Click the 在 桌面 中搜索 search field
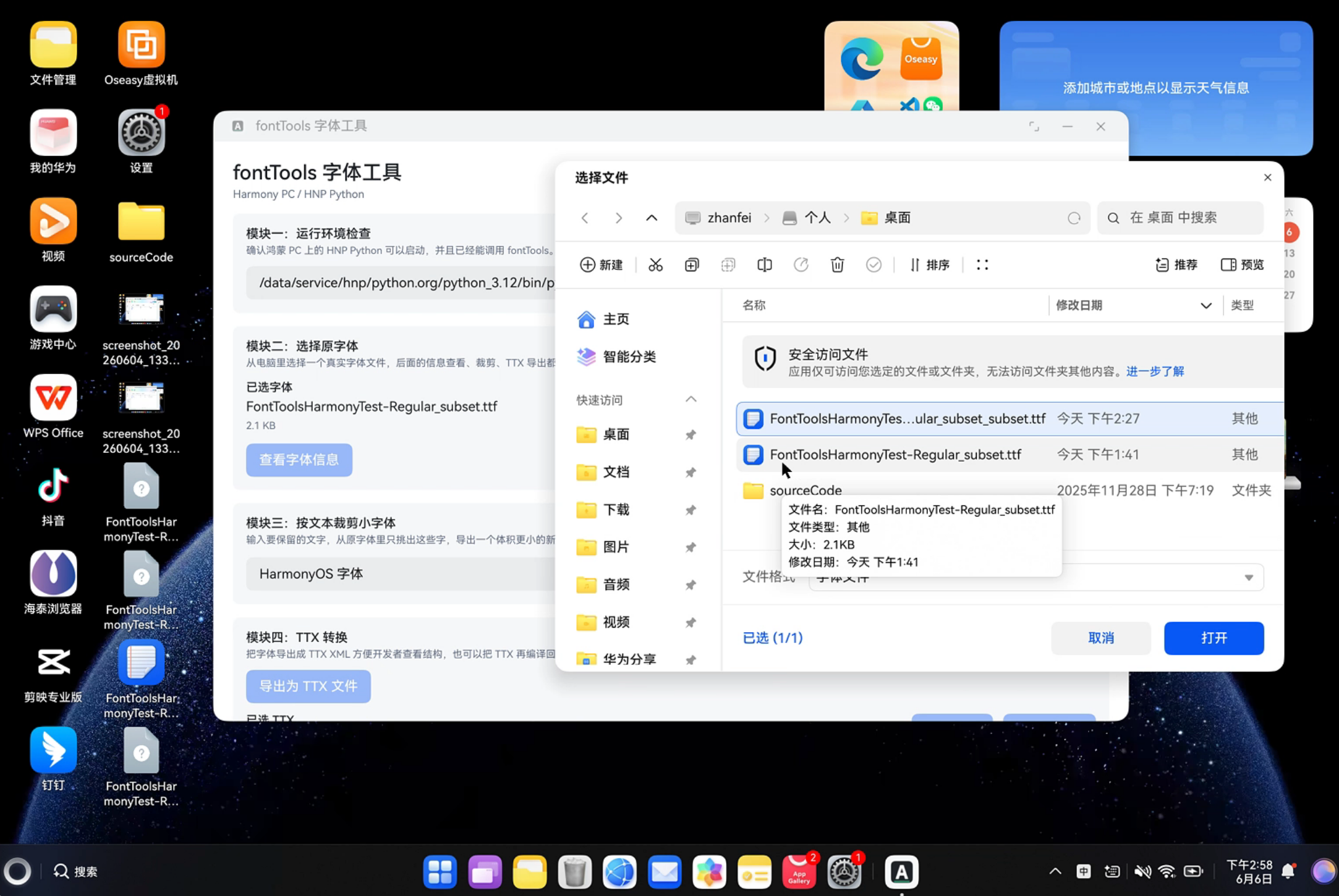Viewport: 1339px width, 896px height. point(1180,218)
